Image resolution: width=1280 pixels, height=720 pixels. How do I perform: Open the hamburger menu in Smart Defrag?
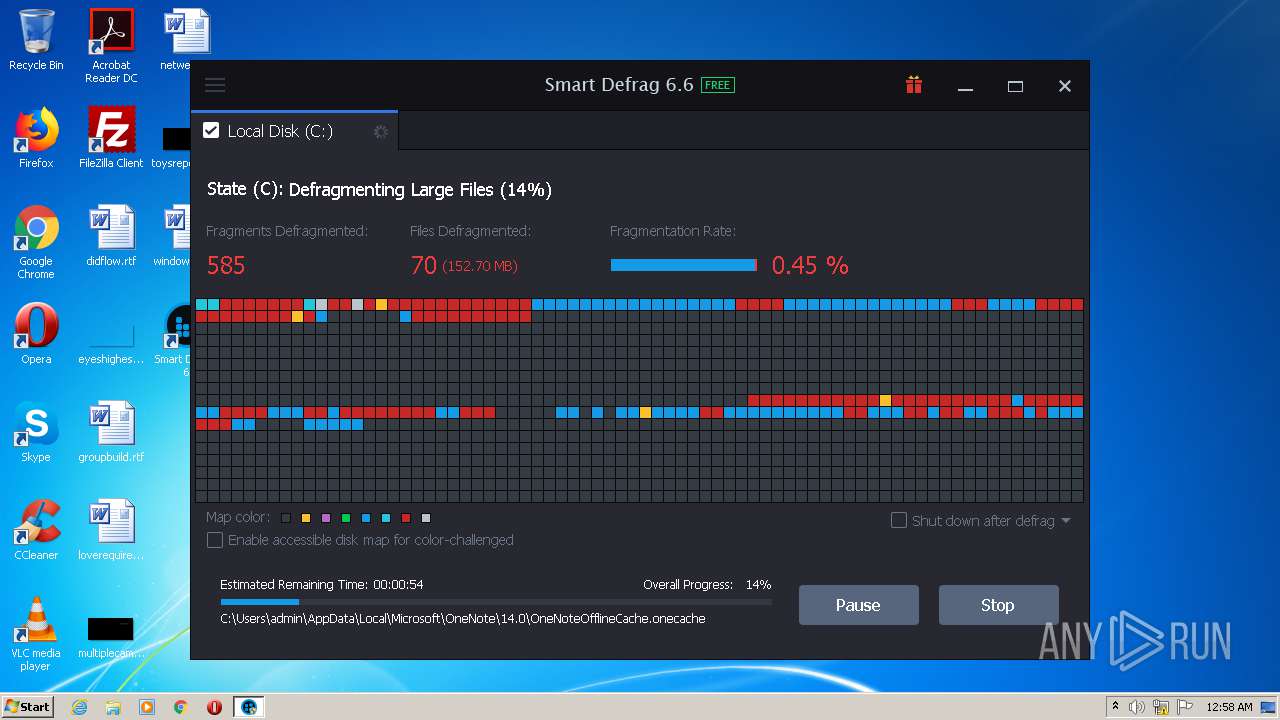215,85
